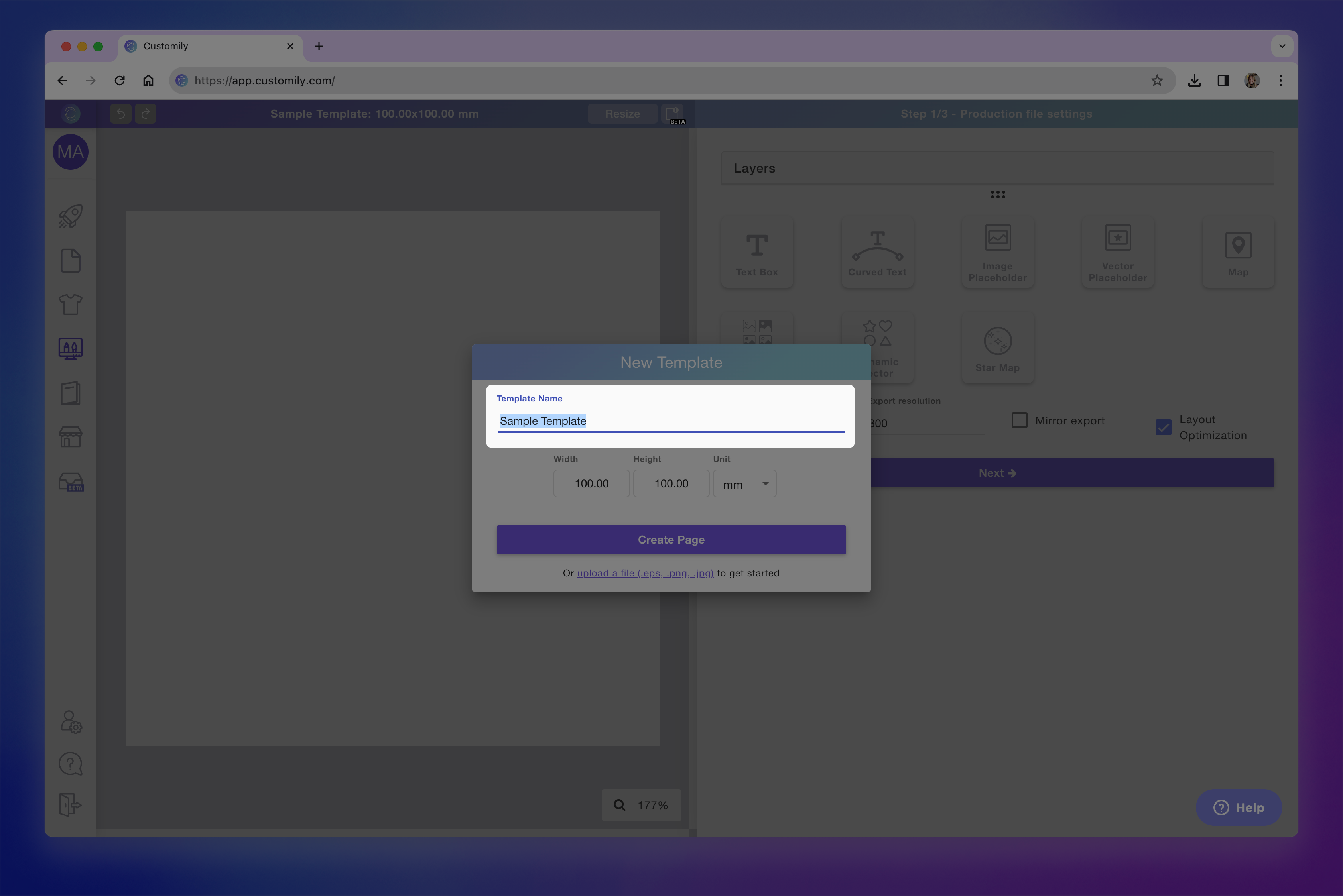Open the Unit mm dropdown
Image resolution: width=1343 pixels, height=896 pixels.
[x=744, y=484]
